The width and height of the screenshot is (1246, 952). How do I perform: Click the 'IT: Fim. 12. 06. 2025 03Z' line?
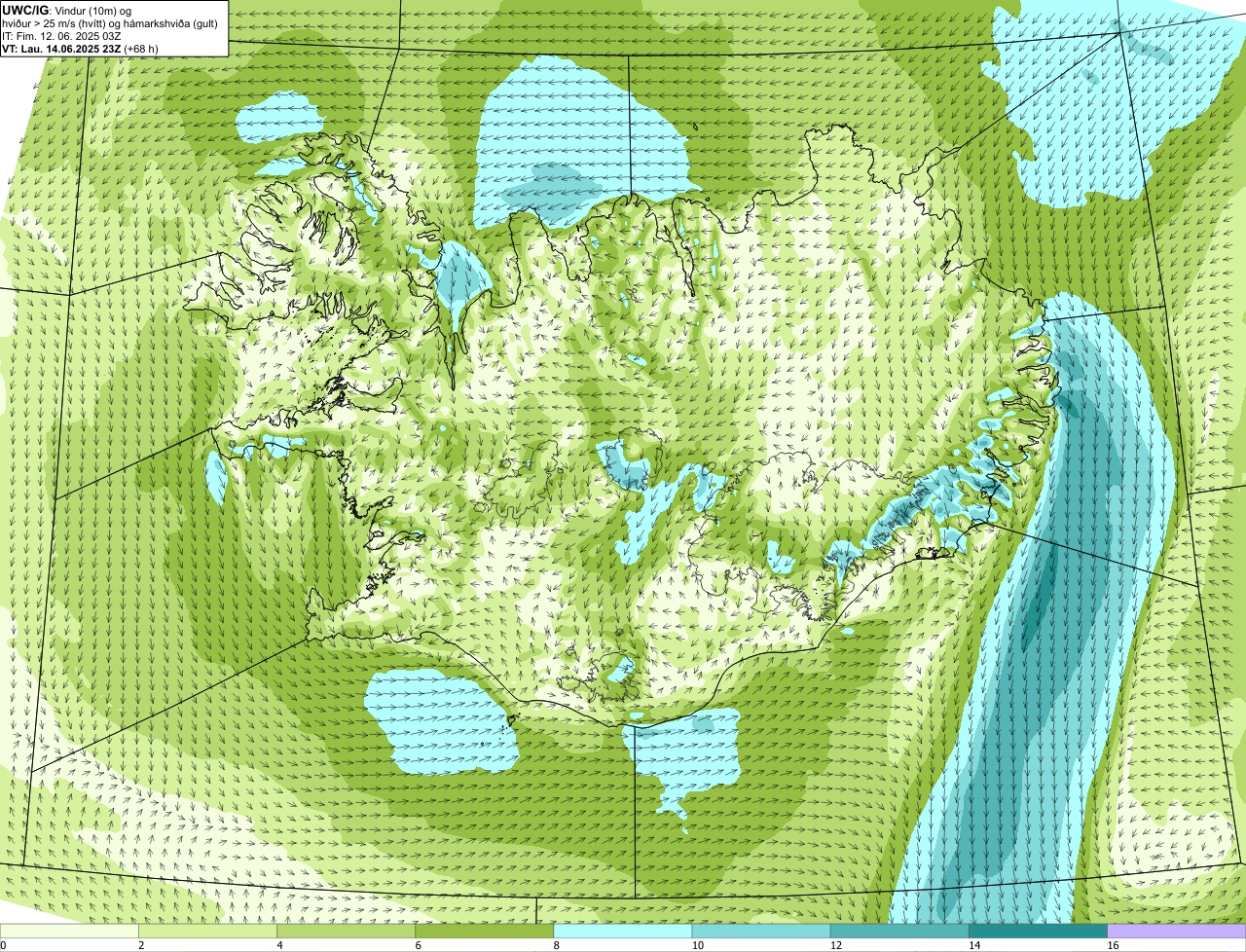(61, 36)
